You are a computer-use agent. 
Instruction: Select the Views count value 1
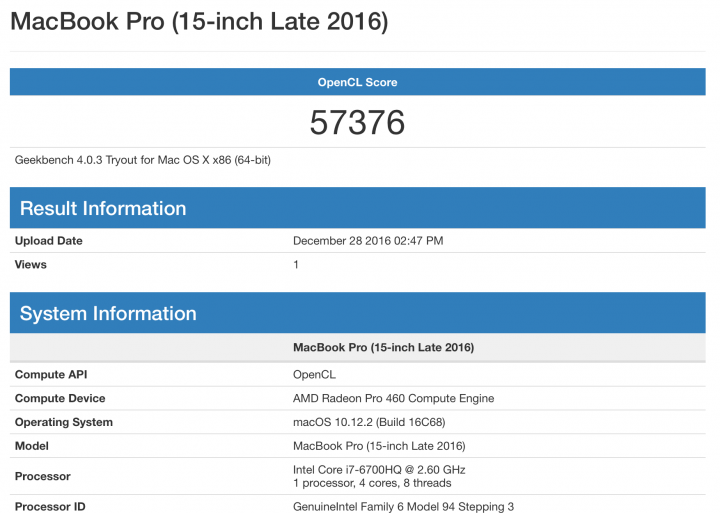click(296, 265)
